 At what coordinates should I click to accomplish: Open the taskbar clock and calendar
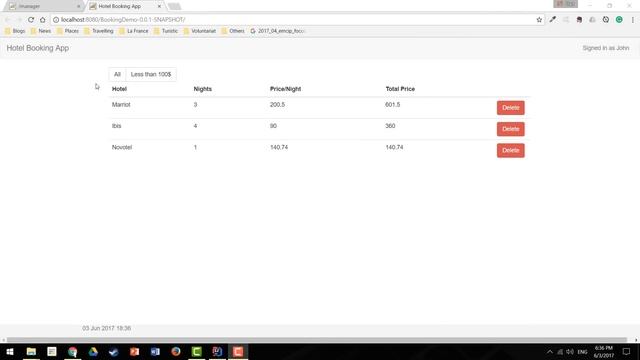pos(604,351)
